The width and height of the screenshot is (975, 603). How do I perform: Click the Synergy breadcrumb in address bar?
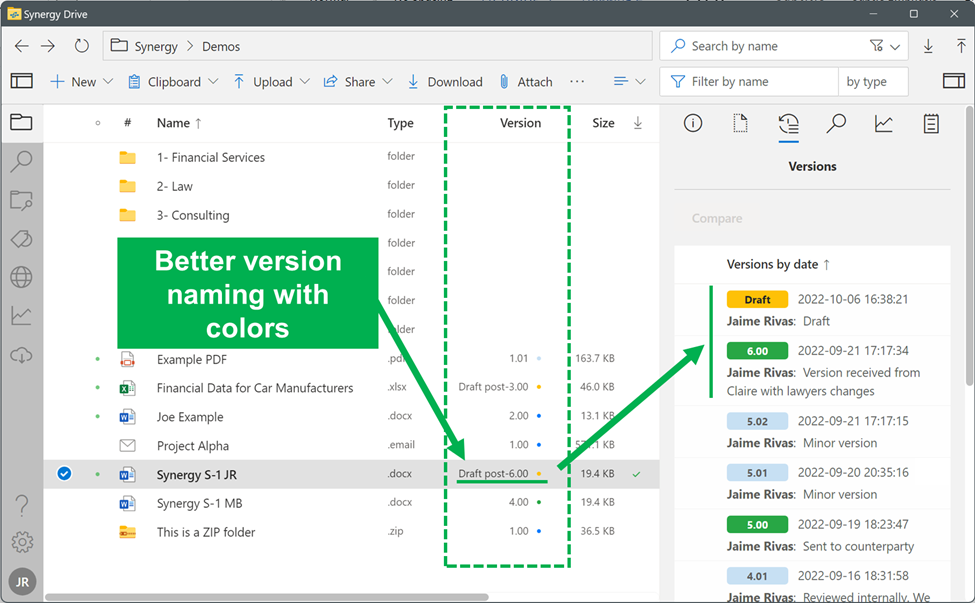(156, 47)
